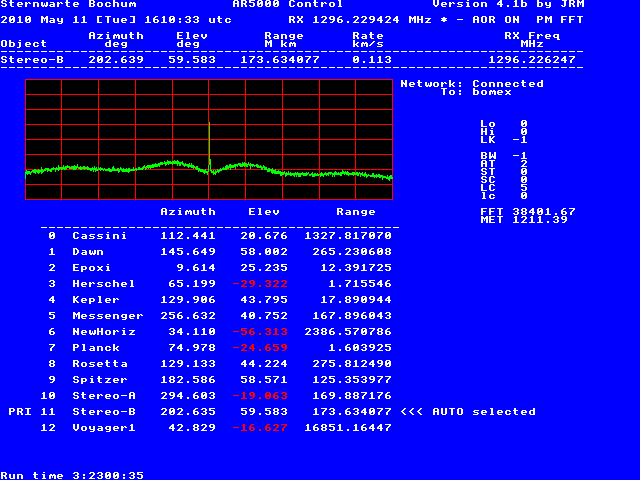Select the Messenger object name

tap(108, 316)
